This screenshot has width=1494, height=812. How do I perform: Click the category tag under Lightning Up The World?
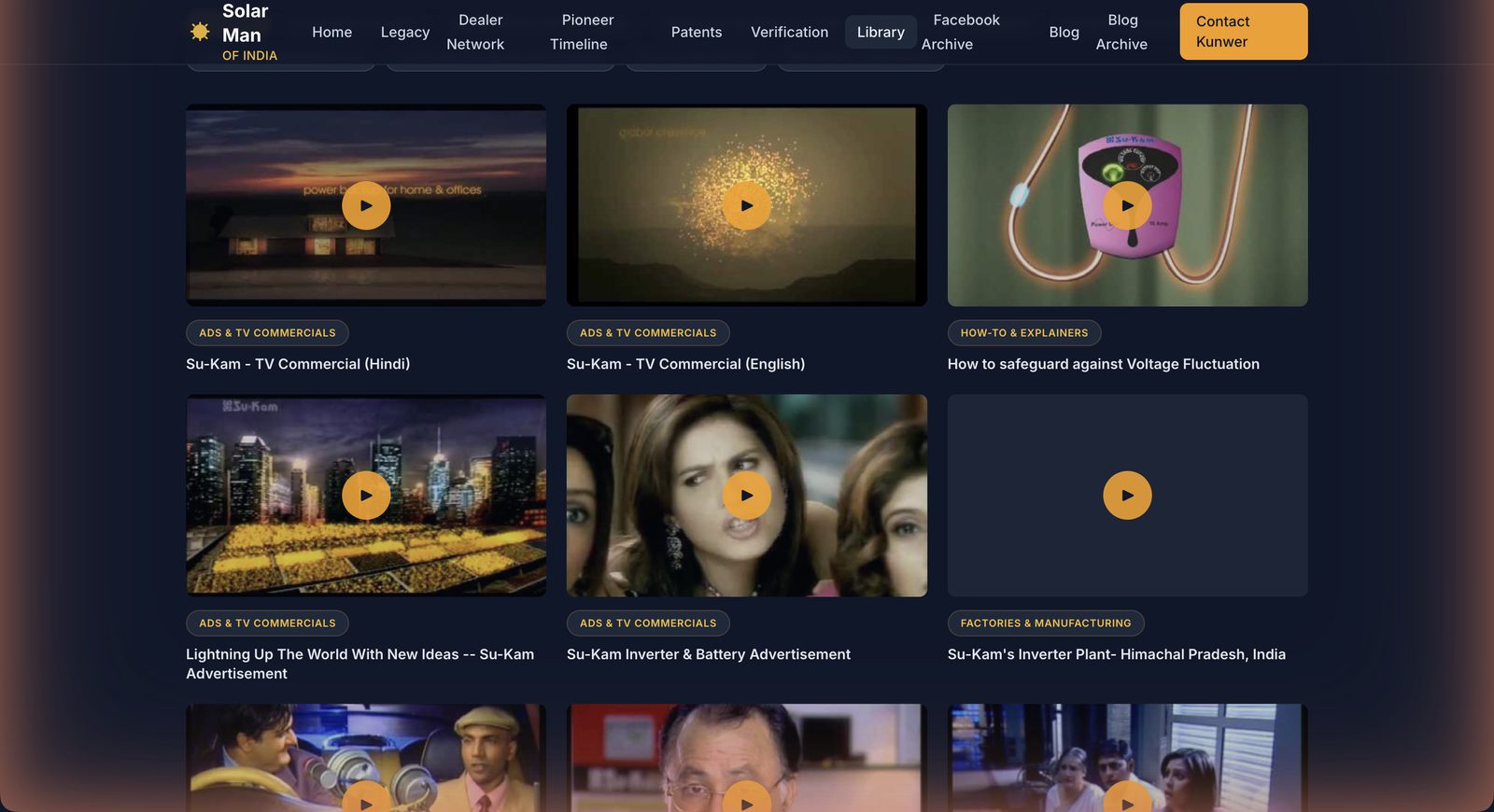click(267, 623)
